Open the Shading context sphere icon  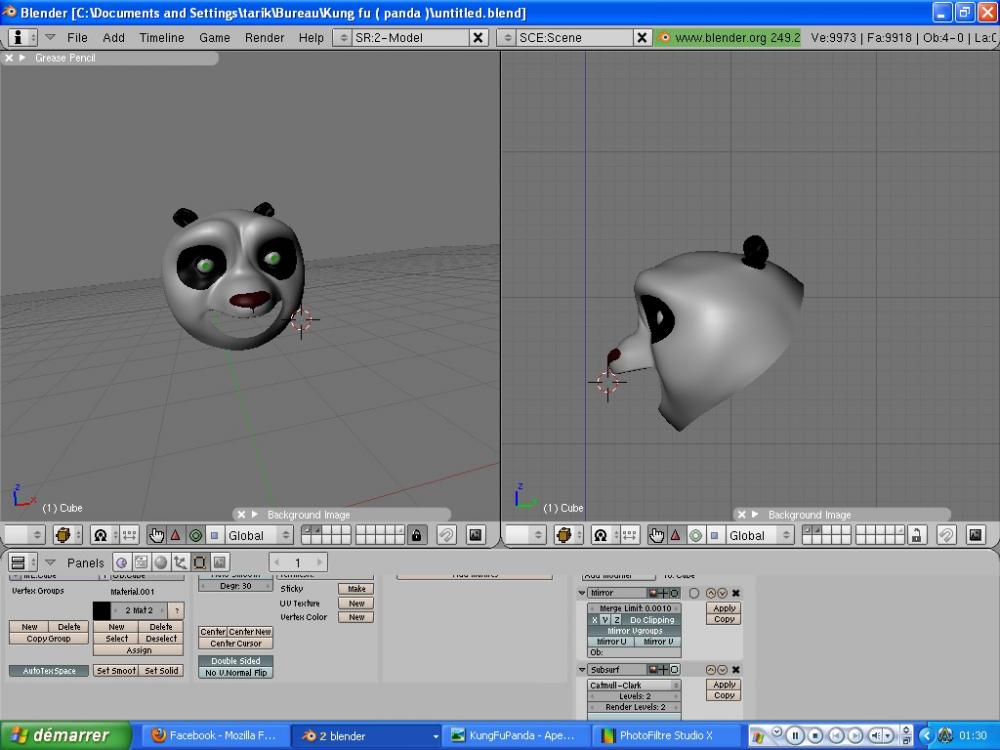(x=161, y=562)
